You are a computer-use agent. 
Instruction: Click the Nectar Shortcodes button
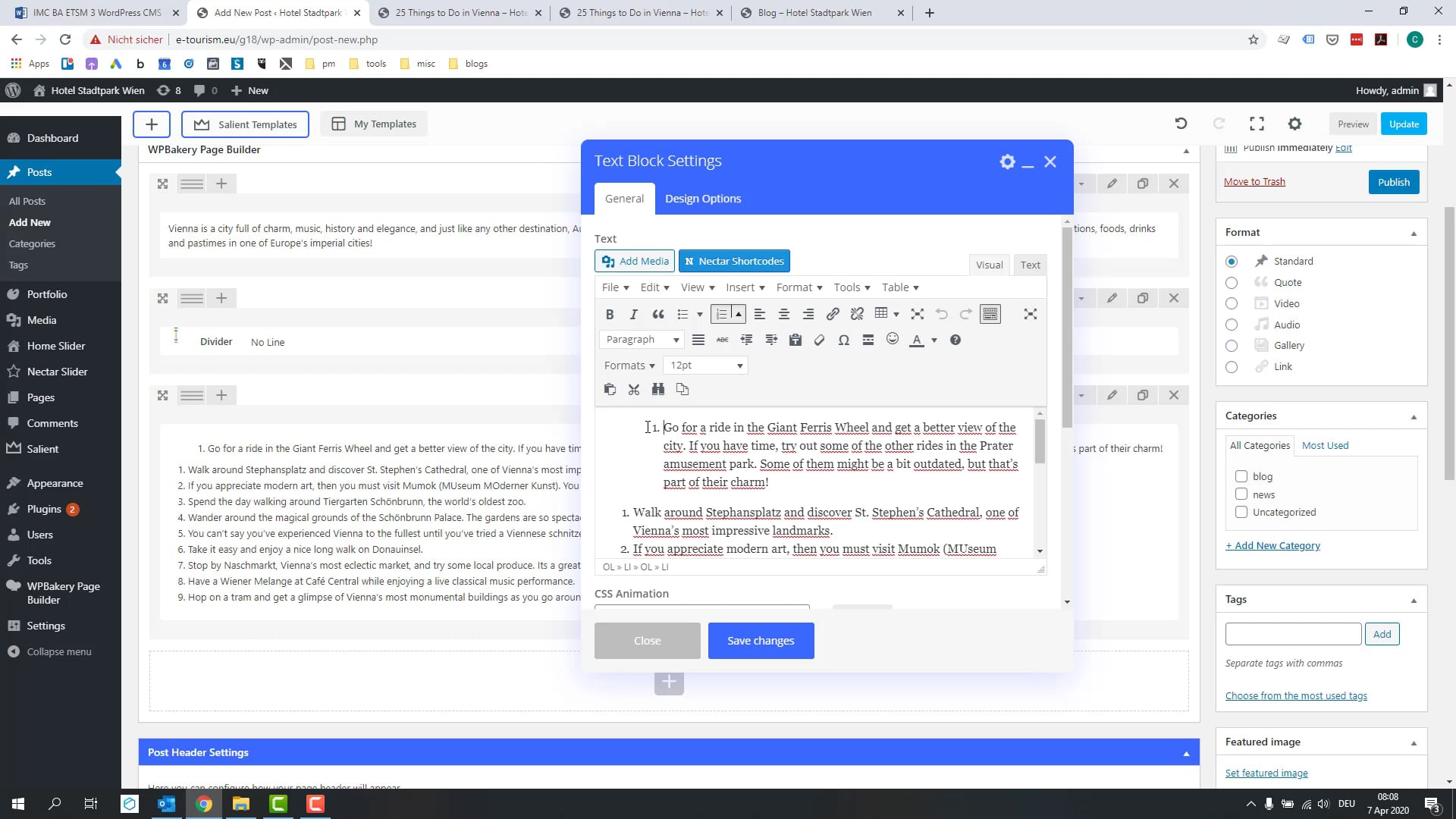pyautogui.click(x=734, y=261)
